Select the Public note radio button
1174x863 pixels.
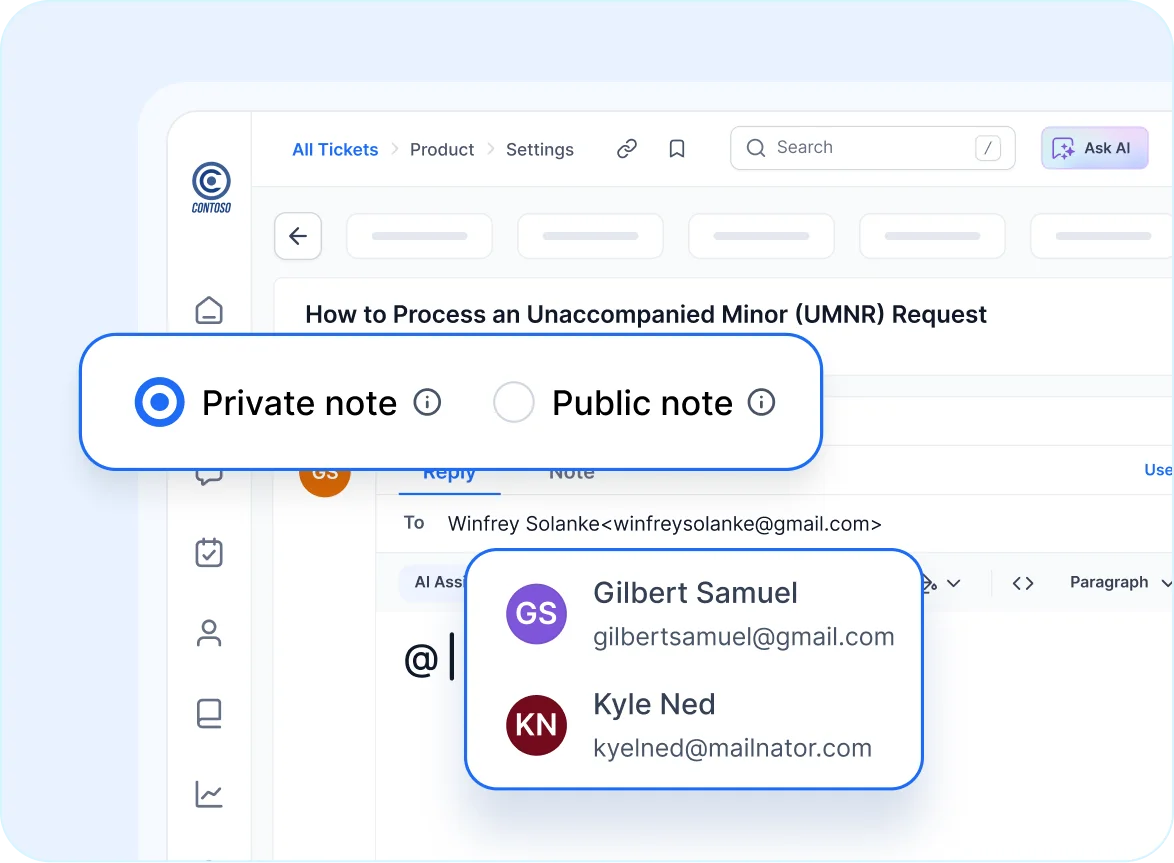tap(514, 402)
